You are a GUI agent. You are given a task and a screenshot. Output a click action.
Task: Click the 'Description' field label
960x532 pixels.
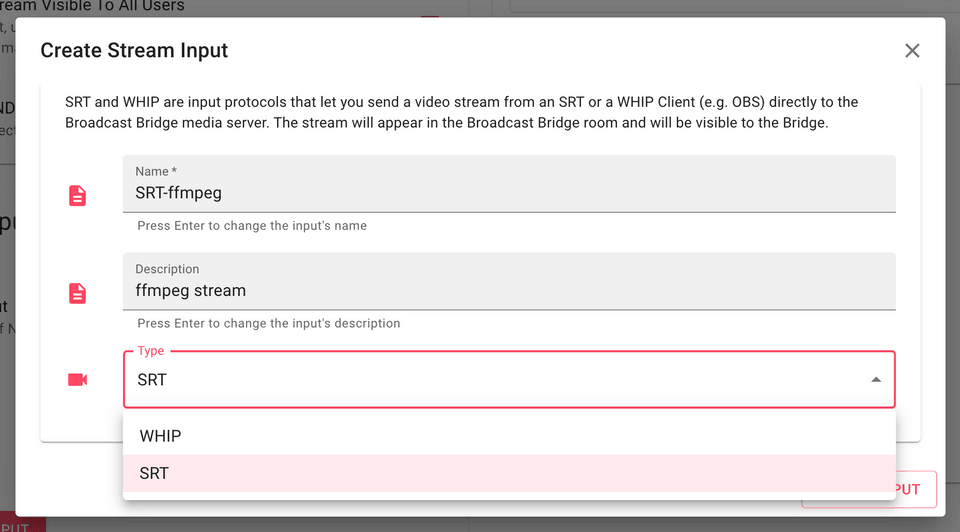pyautogui.click(x=167, y=269)
